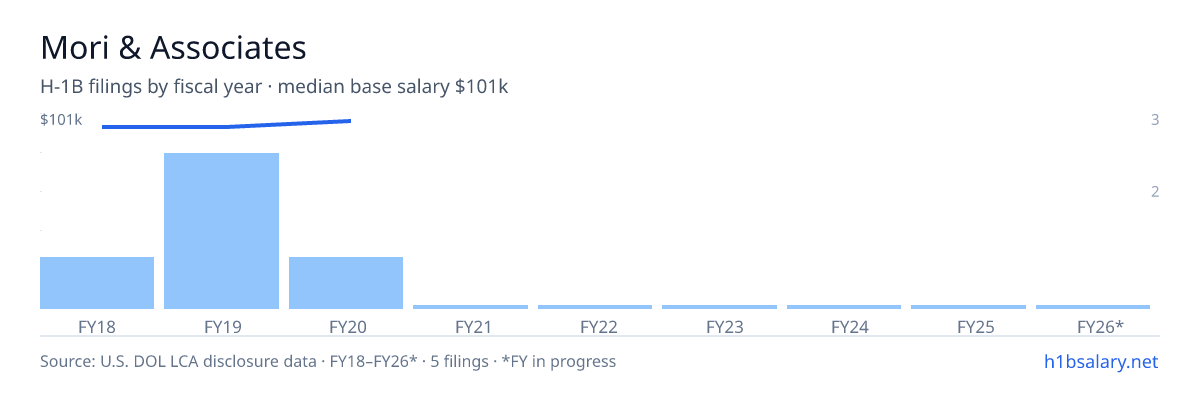Click the thin FY25 bar
Image resolution: width=1200 pixels, height=400 pixels.
click(968, 306)
